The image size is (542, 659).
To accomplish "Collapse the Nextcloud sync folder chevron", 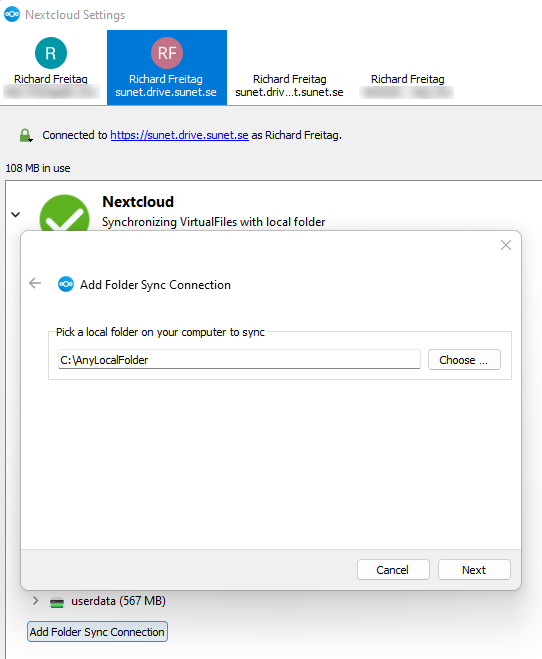I will (x=16, y=214).
